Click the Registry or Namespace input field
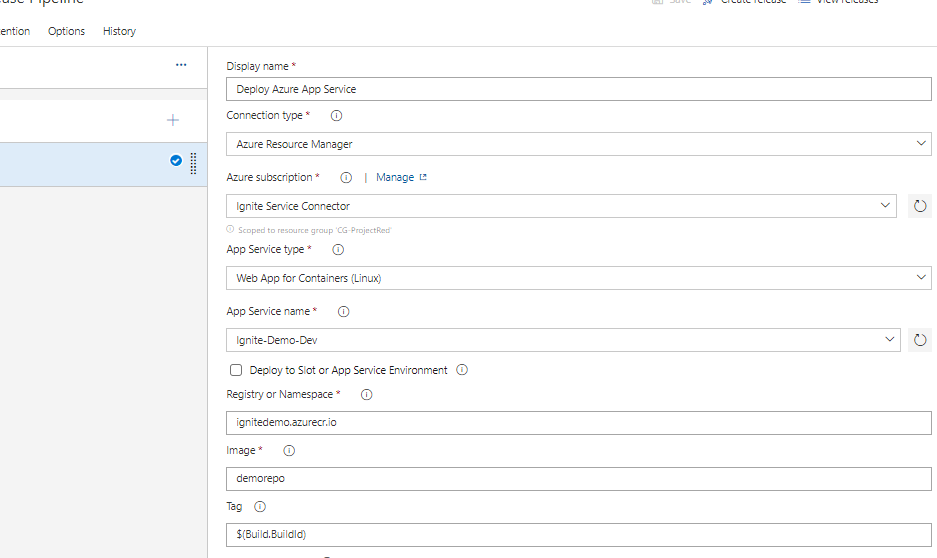Viewport: 937px width, 558px height. [x=578, y=422]
